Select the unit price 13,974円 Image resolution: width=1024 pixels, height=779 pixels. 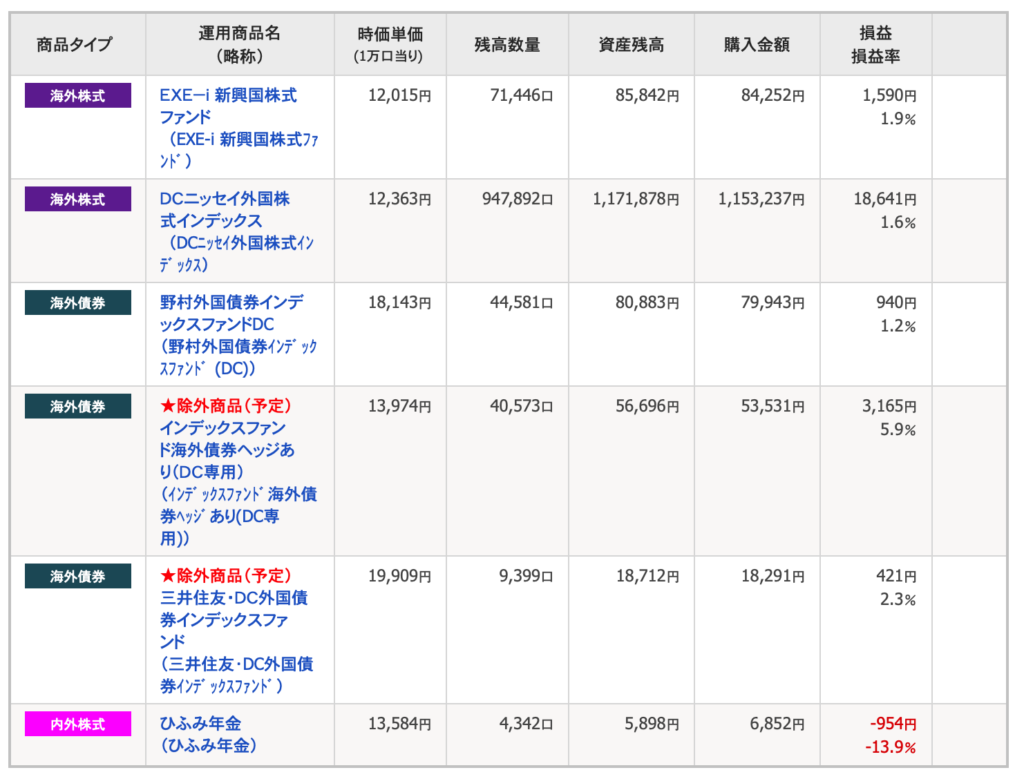click(x=400, y=406)
